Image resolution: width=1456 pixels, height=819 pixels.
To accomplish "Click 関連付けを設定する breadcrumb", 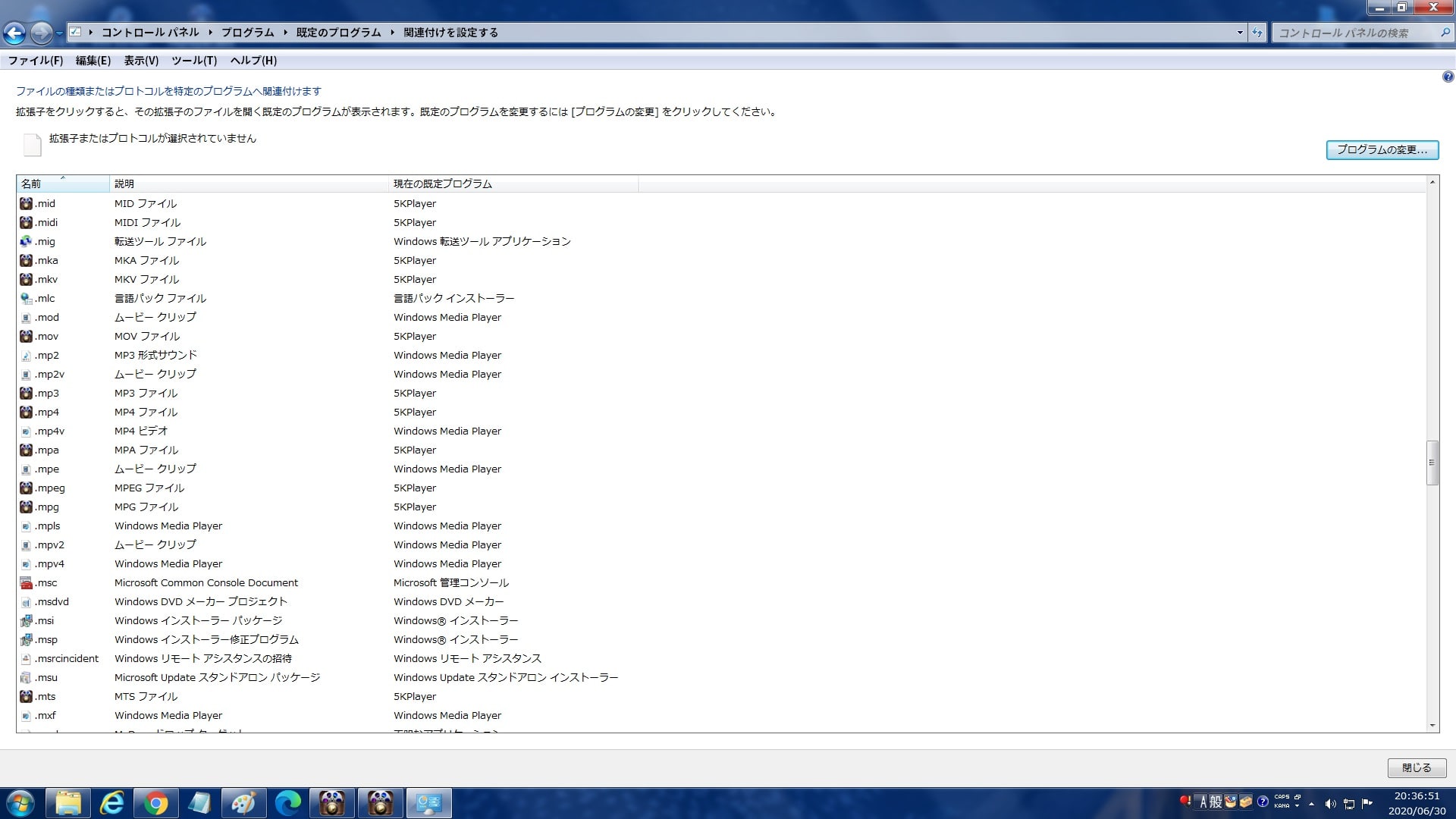I will [451, 33].
